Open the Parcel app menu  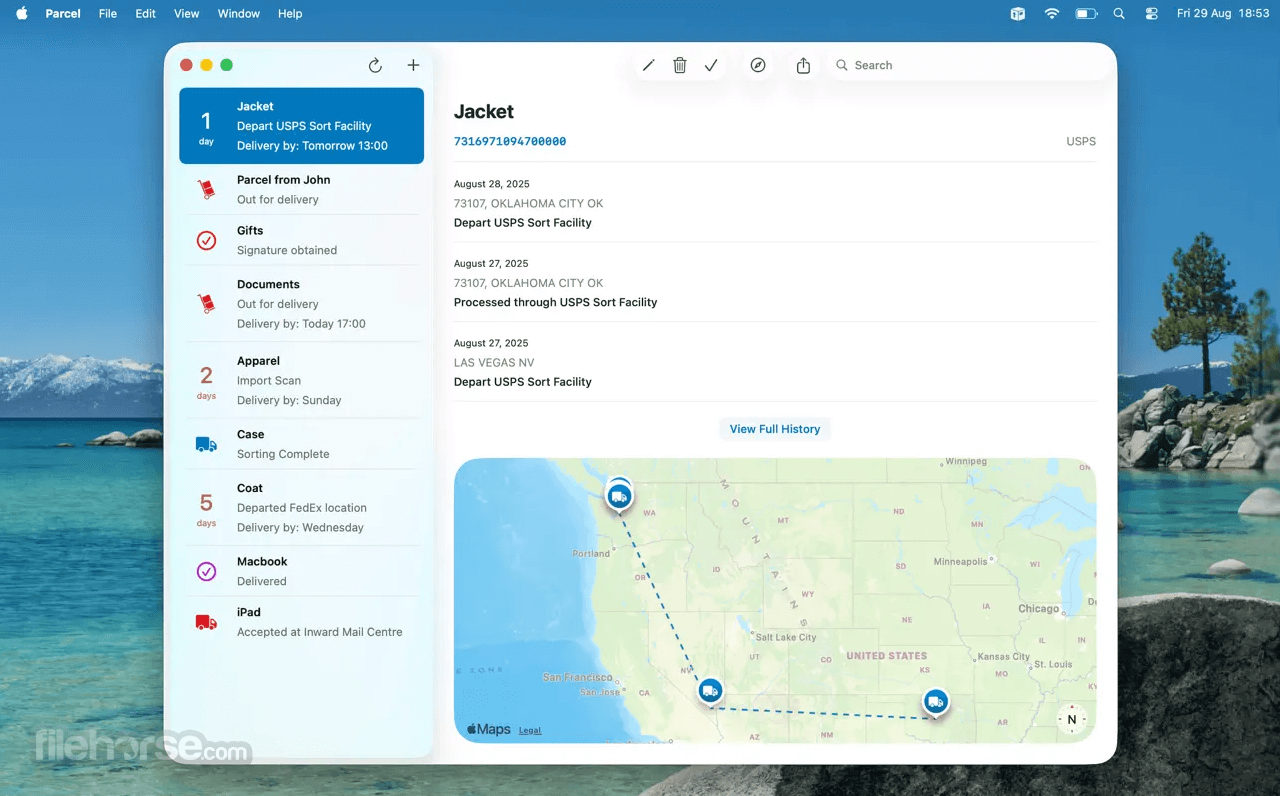(x=63, y=14)
